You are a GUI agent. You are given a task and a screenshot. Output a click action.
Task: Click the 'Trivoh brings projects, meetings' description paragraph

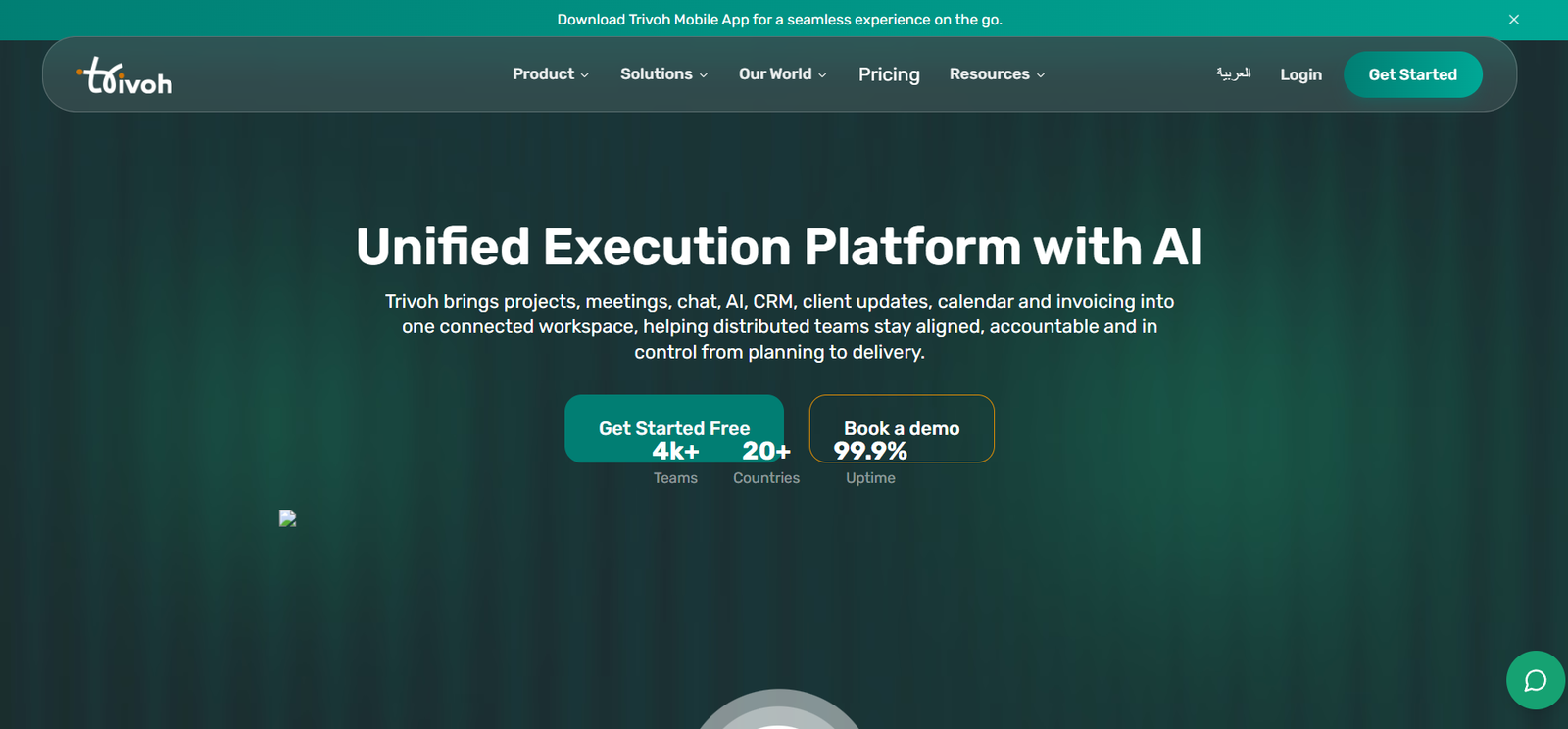[780, 326]
